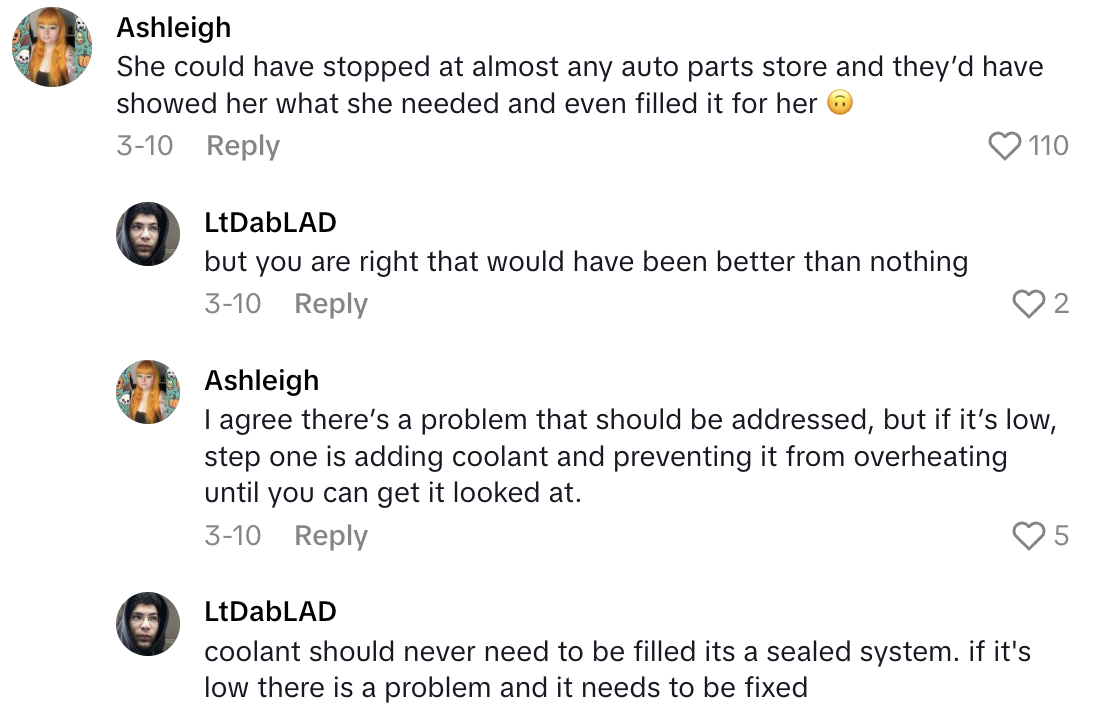
Task: Click the 3-10 date on the top comment
Action: click(x=145, y=146)
